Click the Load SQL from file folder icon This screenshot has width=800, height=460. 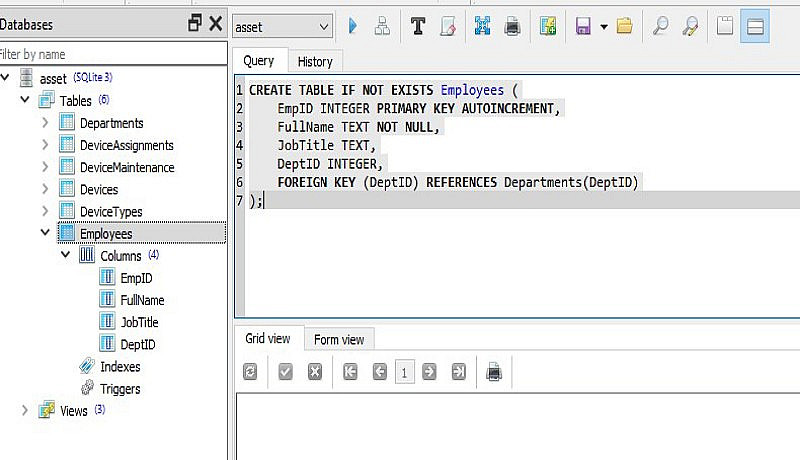click(624, 25)
